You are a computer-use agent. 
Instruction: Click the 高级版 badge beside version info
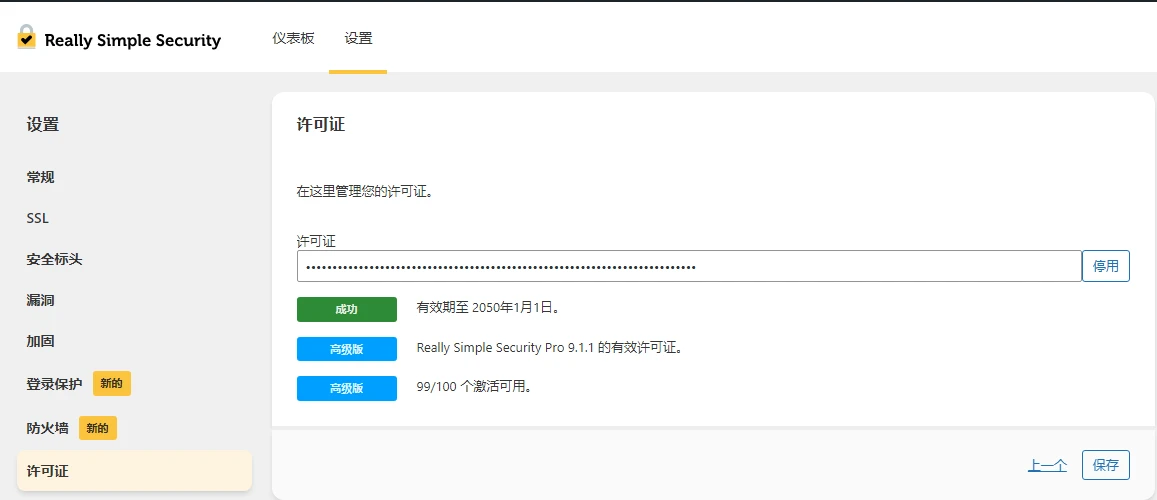click(x=347, y=349)
